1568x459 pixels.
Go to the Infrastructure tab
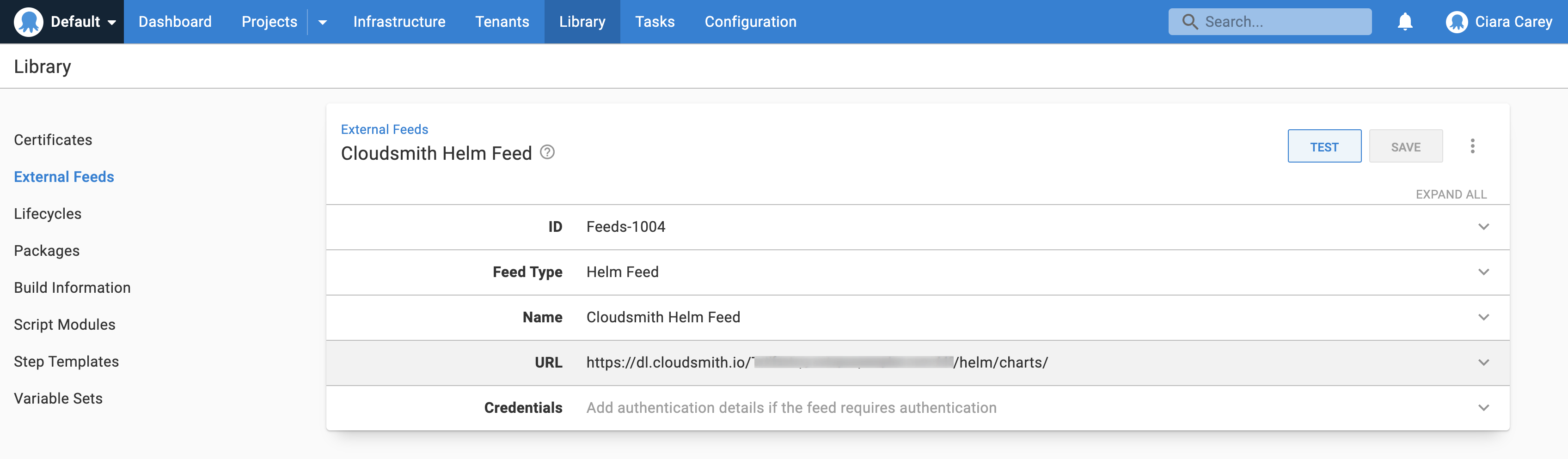398,22
